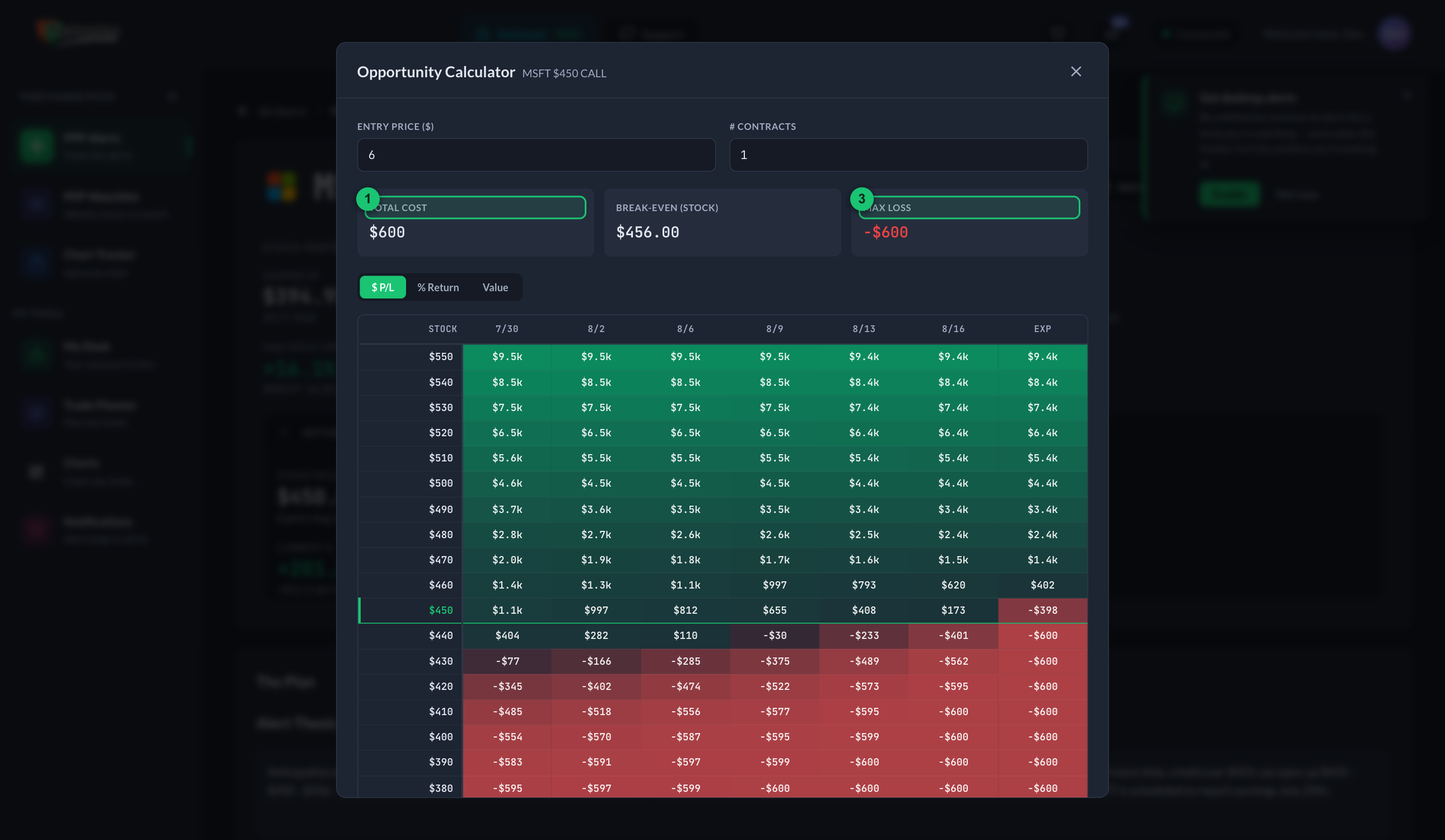Click the EXP column header
The image size is (1445, 840).
click(1042, 329)
